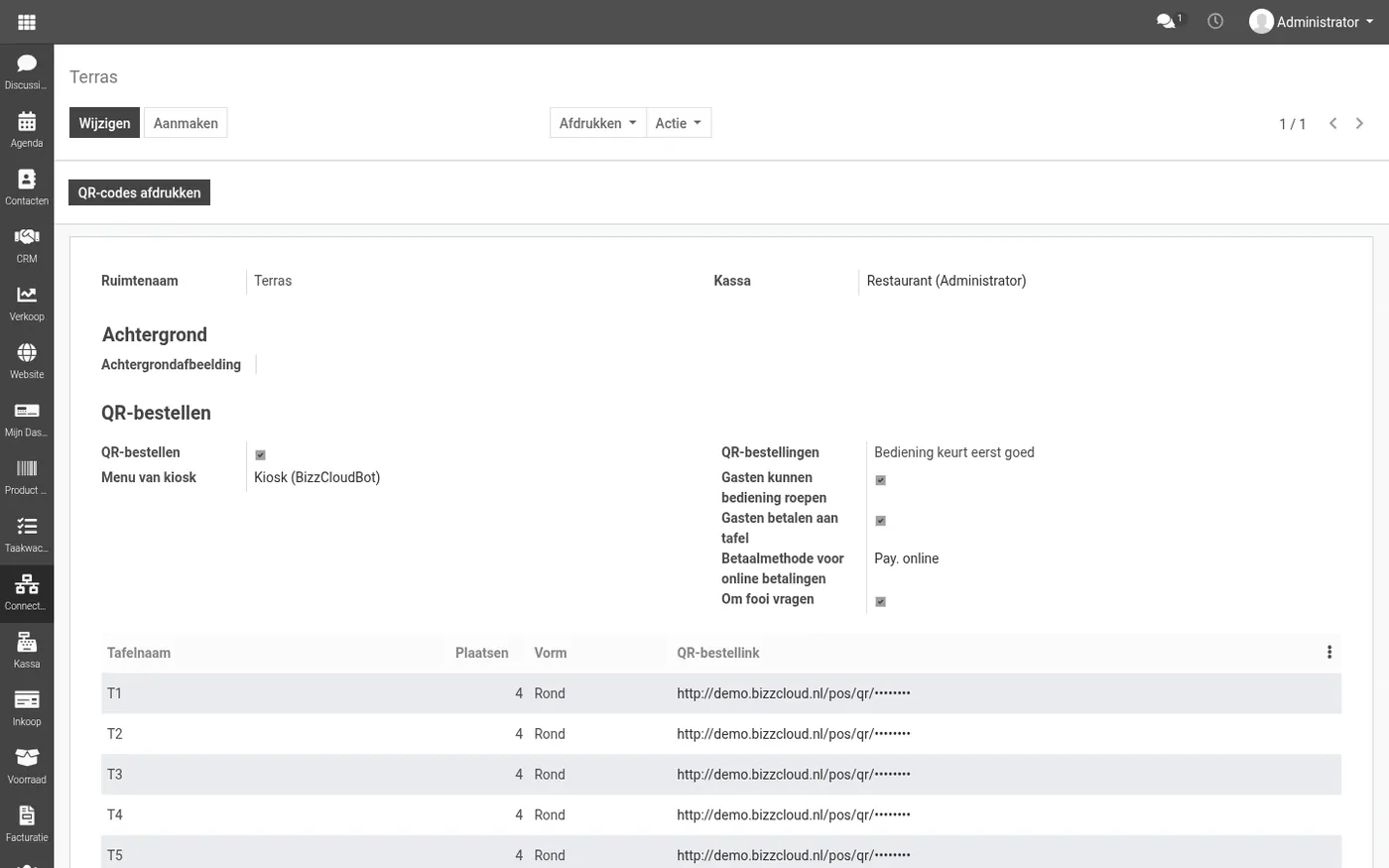Open the Administrator user menu
The image size is (1389, 868).
pos(1312,22)
